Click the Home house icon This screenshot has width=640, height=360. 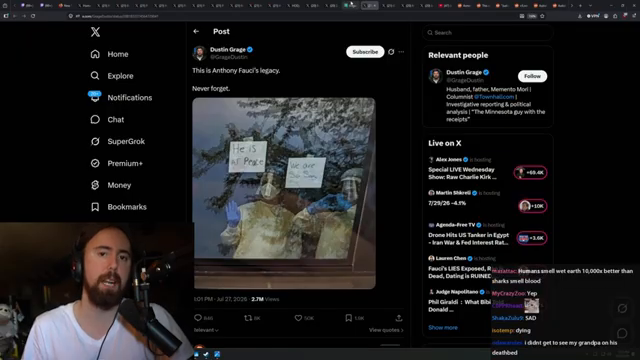pyautogui.click(x=95, y=54)
